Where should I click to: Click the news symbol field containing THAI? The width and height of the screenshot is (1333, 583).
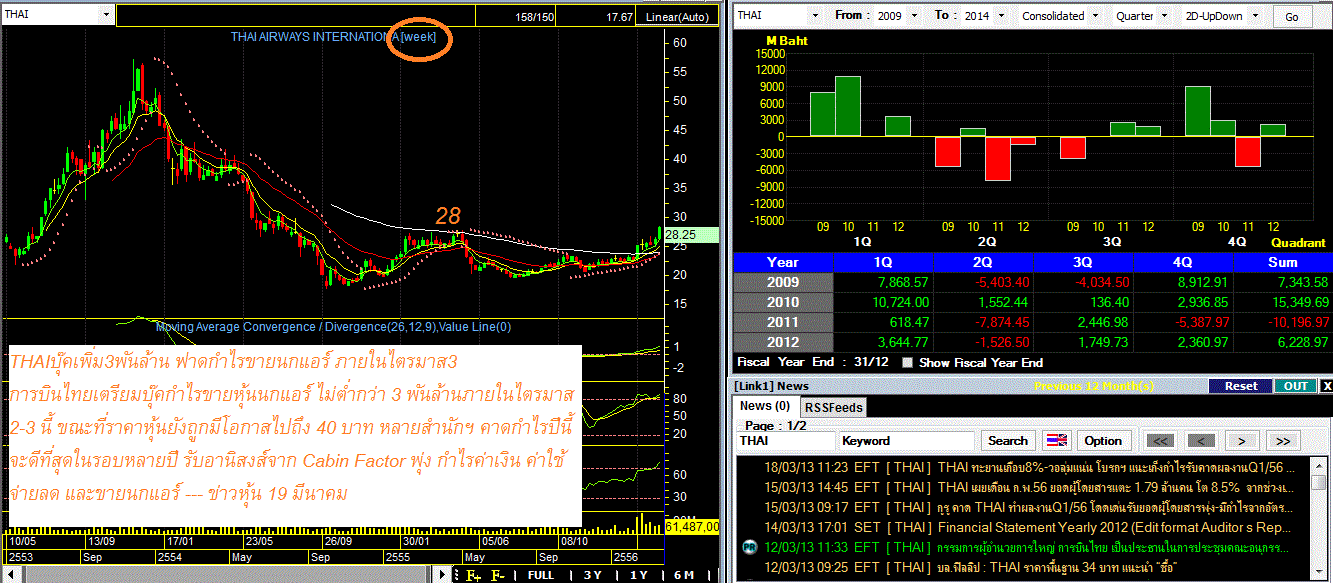786,440
